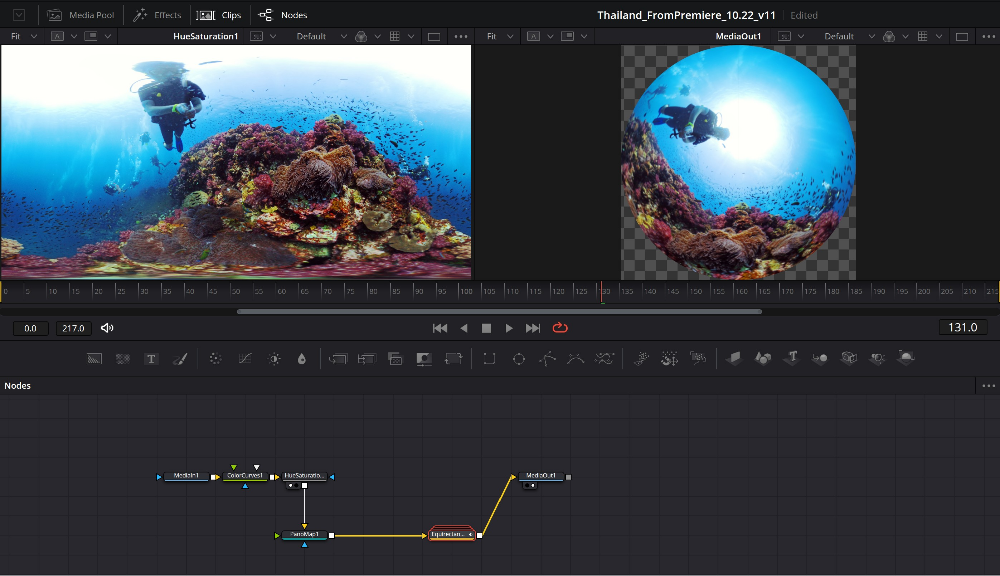
Task: Toggle the Clips panel
Action: tap(219, 14)
